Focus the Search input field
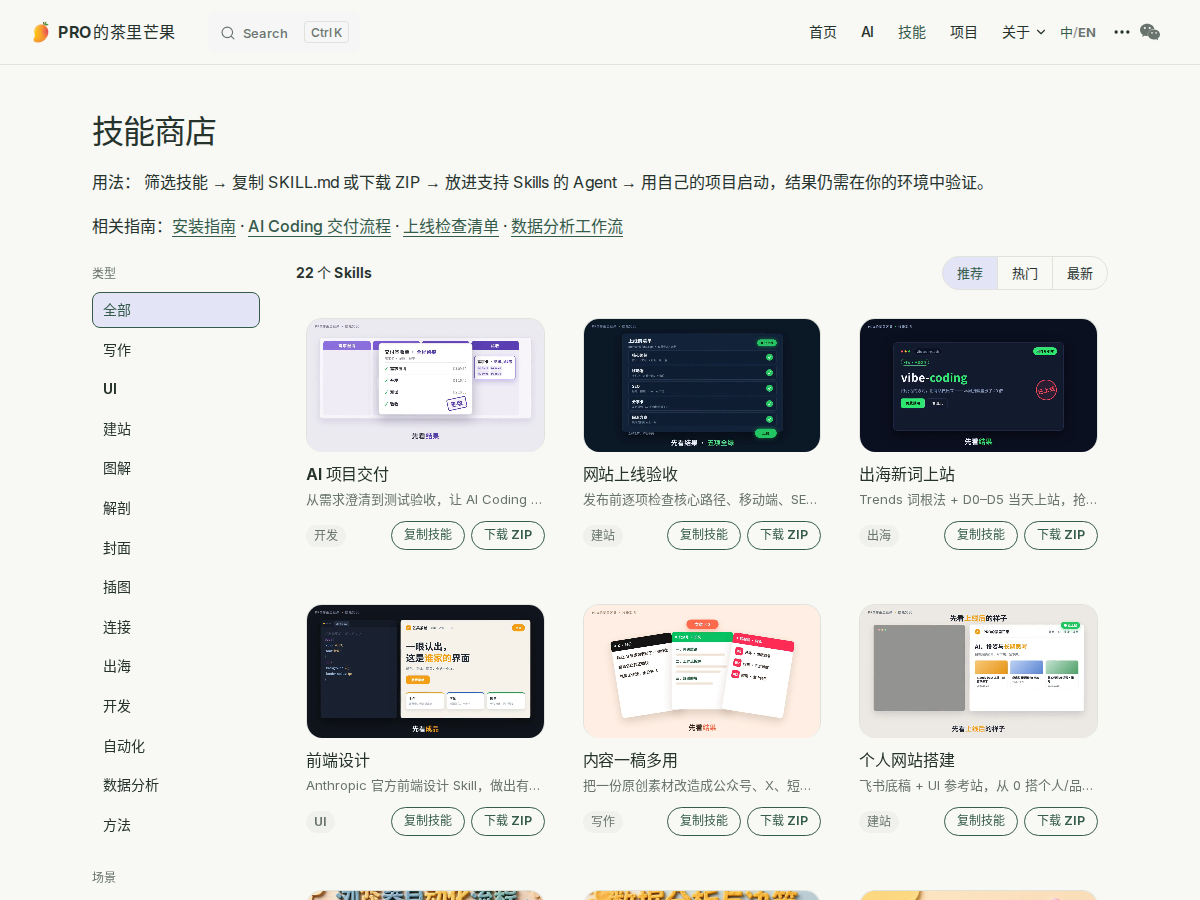 tap(284, 33)
